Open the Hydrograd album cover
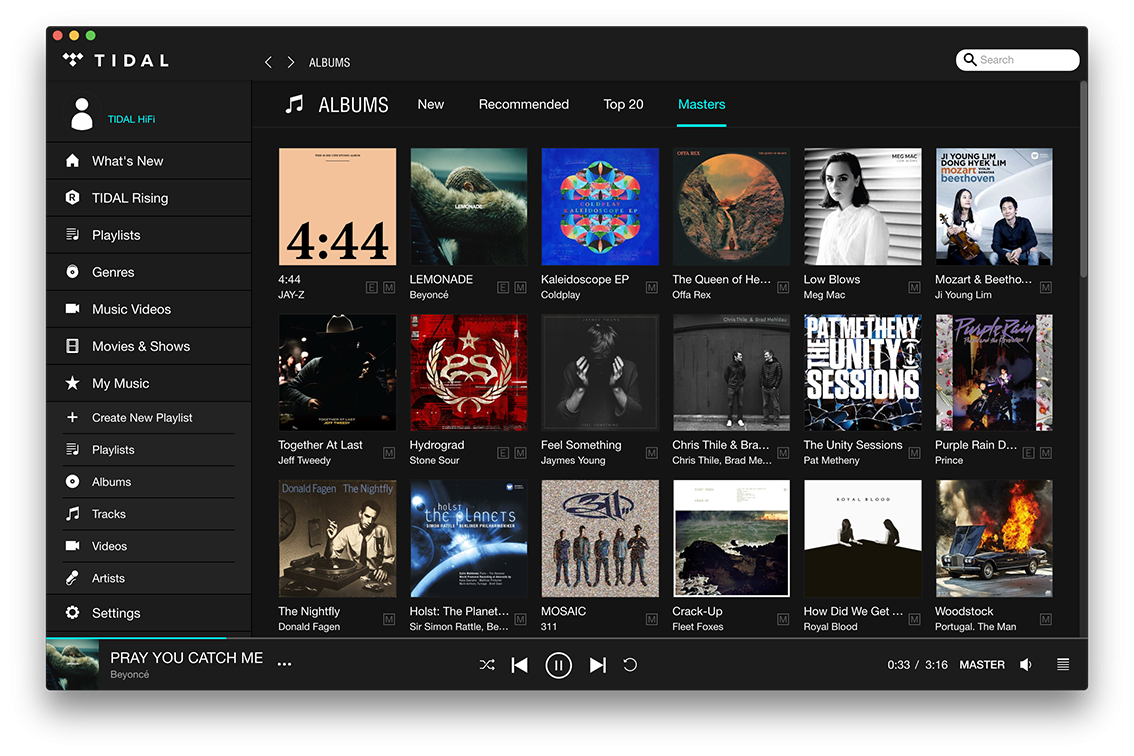 (x=469, y=373)
